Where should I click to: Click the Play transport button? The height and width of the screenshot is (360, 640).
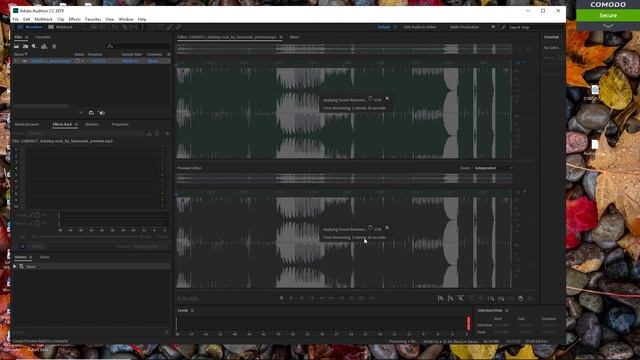pos(291,298)
